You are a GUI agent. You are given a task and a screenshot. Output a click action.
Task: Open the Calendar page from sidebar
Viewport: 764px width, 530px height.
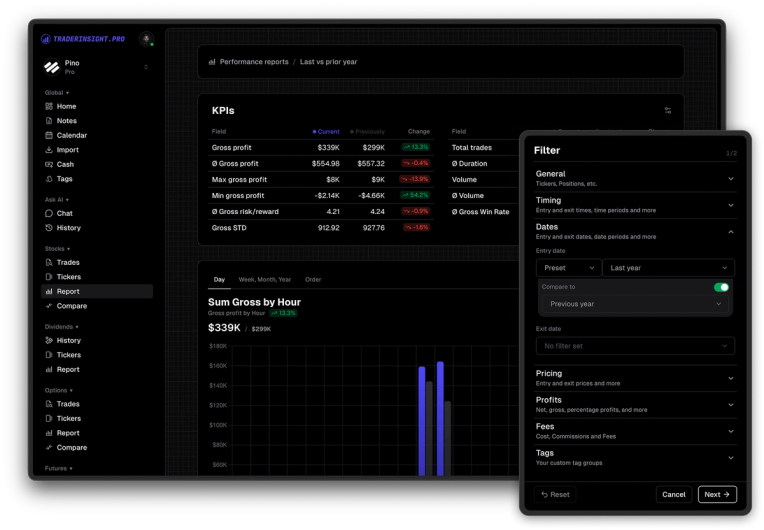pyautogui.click(x=72, y=135)
